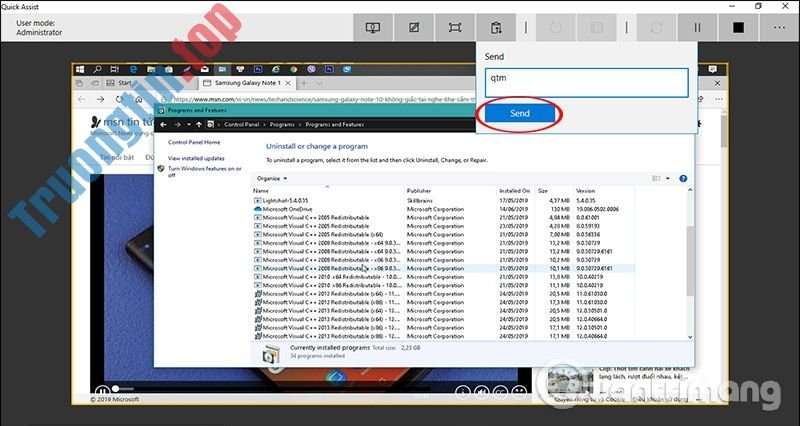Open the three-dot More options menu
The height and width of the screenshot is (426, 800).
(779, 27)
